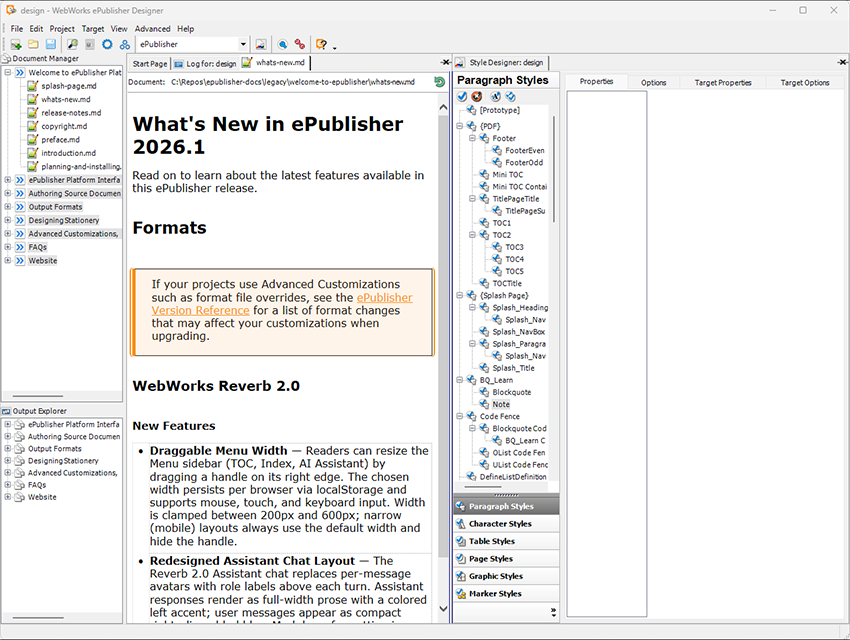Click the blue three-circles toolbar icon
The width and height of the screenshot is (850, 640).
125,44
